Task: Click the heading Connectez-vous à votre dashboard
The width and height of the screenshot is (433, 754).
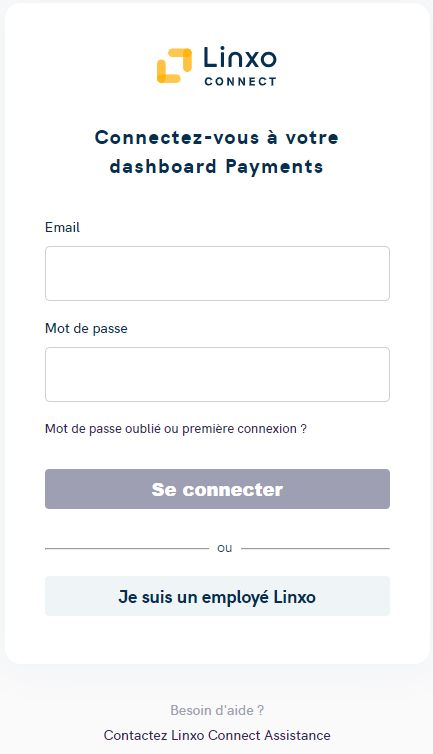Action: [x=216, y=152]
